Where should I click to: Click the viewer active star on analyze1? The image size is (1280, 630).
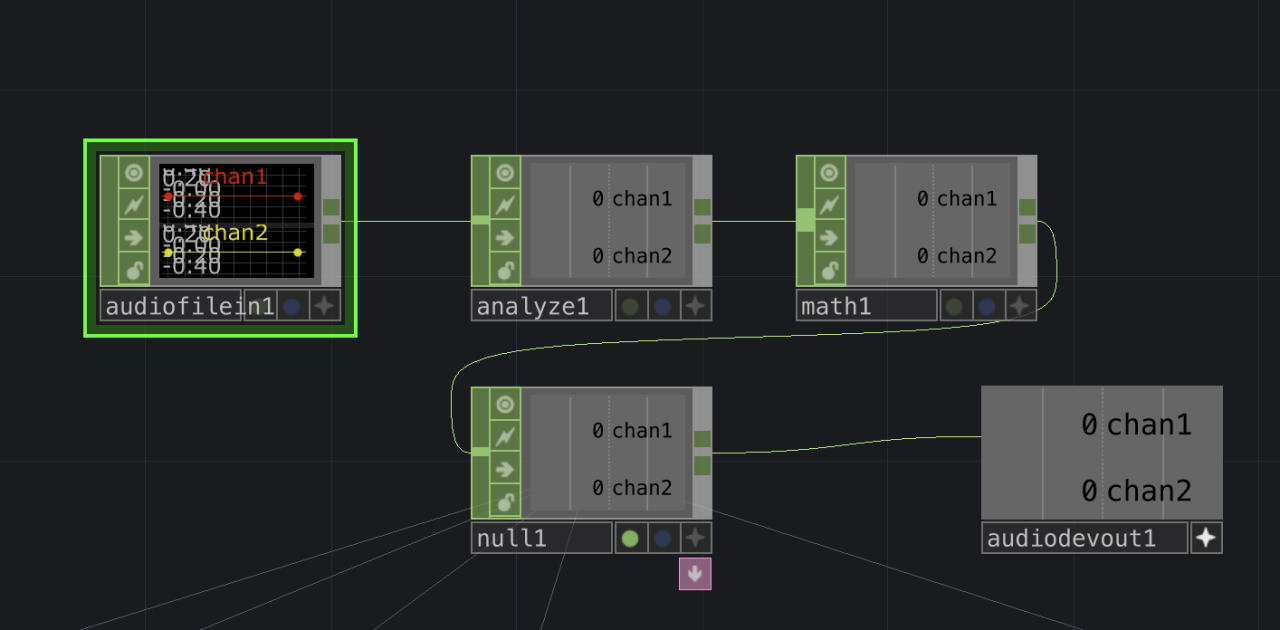[x=696, y=306]
